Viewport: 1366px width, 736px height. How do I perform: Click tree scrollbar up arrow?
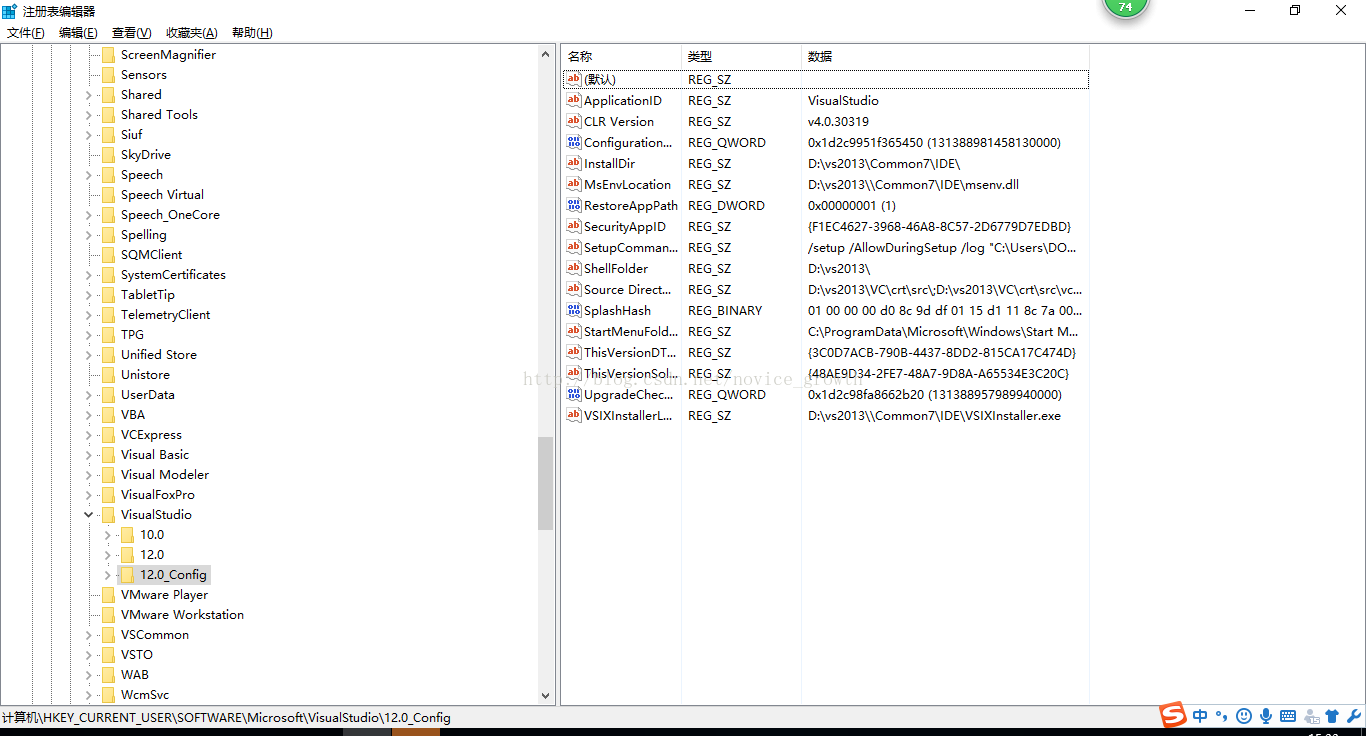(545, 55)
